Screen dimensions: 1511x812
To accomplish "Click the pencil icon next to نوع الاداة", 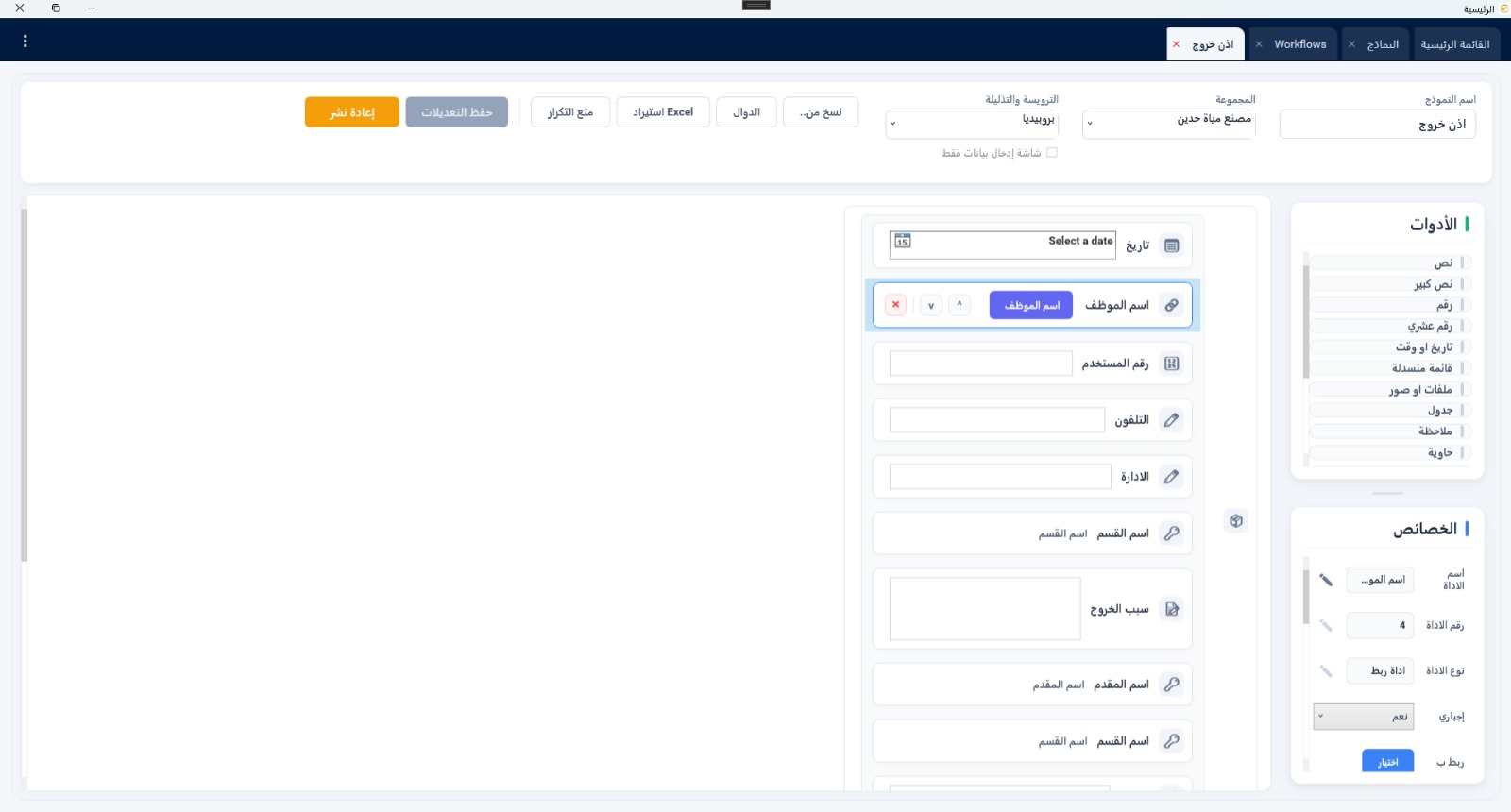I will pos(1326,670).
